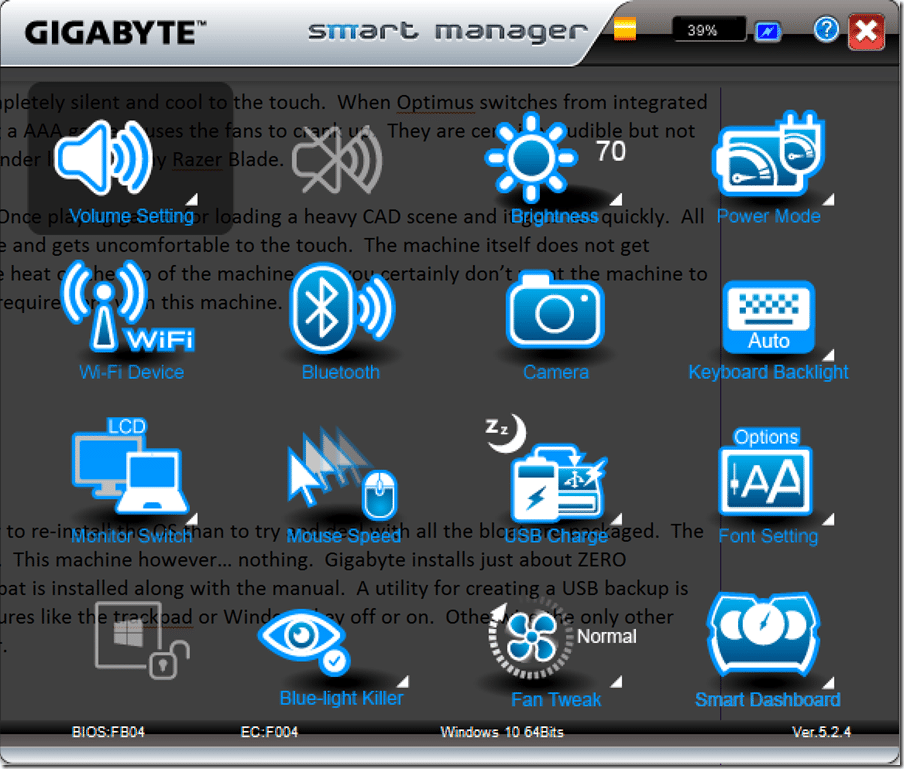904x769 pixels.
Task: Click the Brightness sun icon
Action: pos(531,157)
